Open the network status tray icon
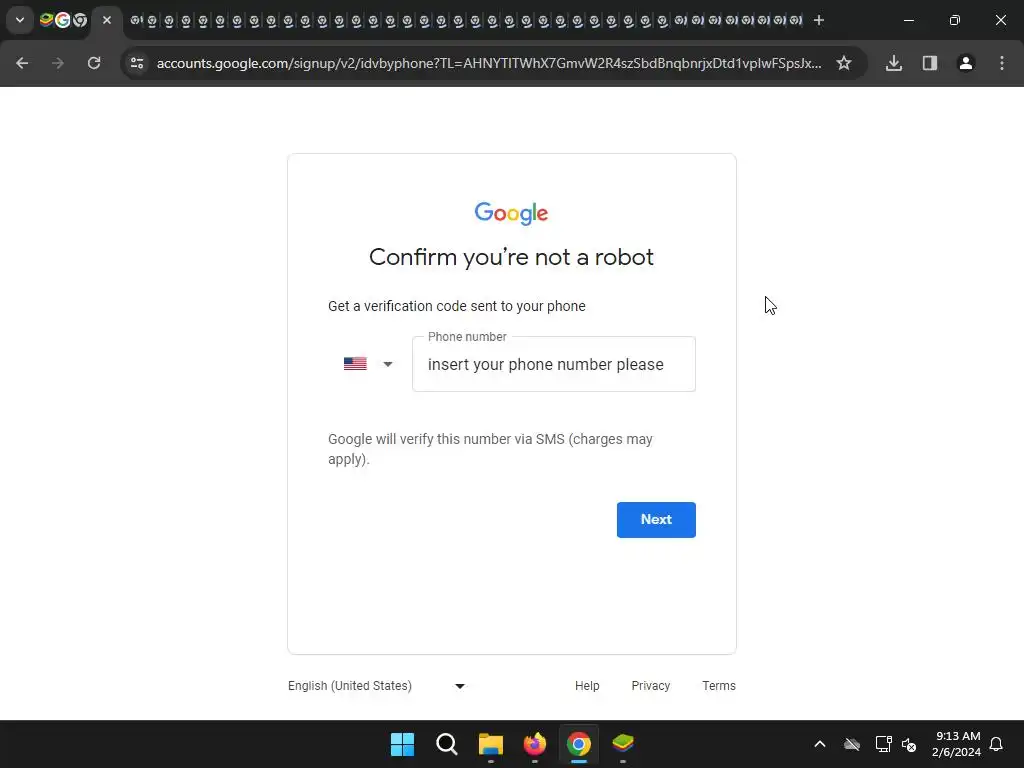Viewport: 1024px width, 768px height. tap(884, 744)
